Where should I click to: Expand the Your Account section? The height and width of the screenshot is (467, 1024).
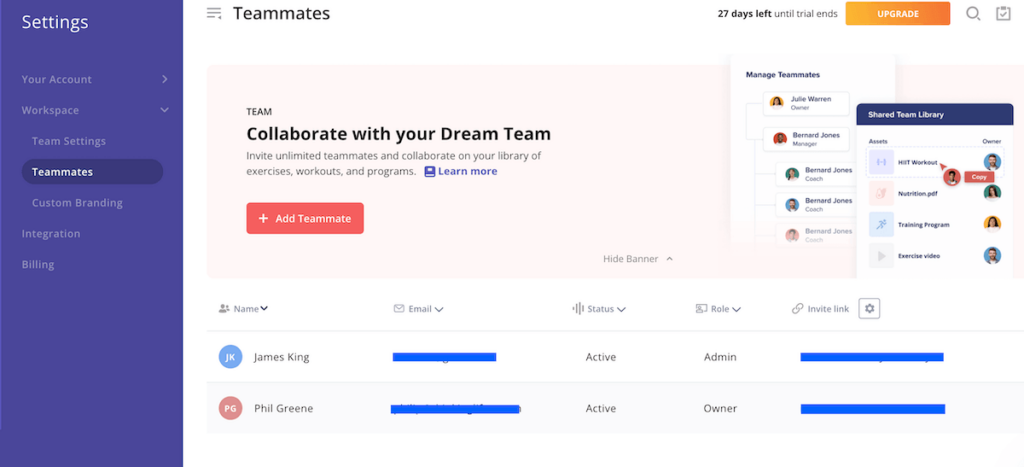(165, 79)
